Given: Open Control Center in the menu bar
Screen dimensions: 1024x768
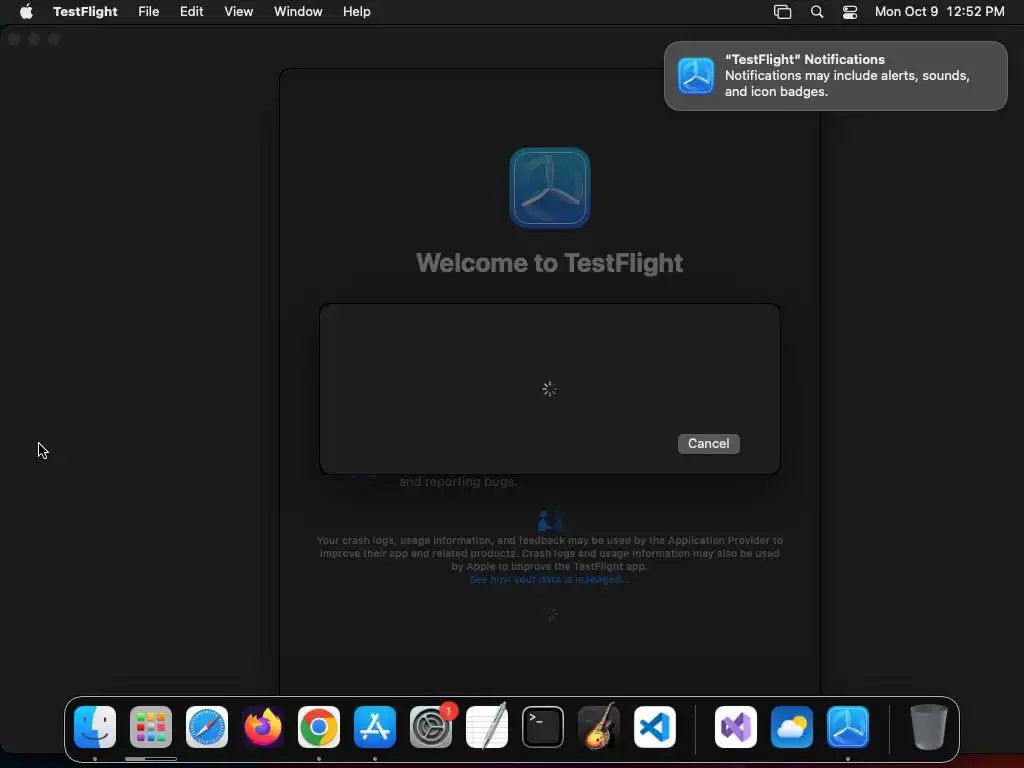Looking at the screenshot, I should [850, 12].
